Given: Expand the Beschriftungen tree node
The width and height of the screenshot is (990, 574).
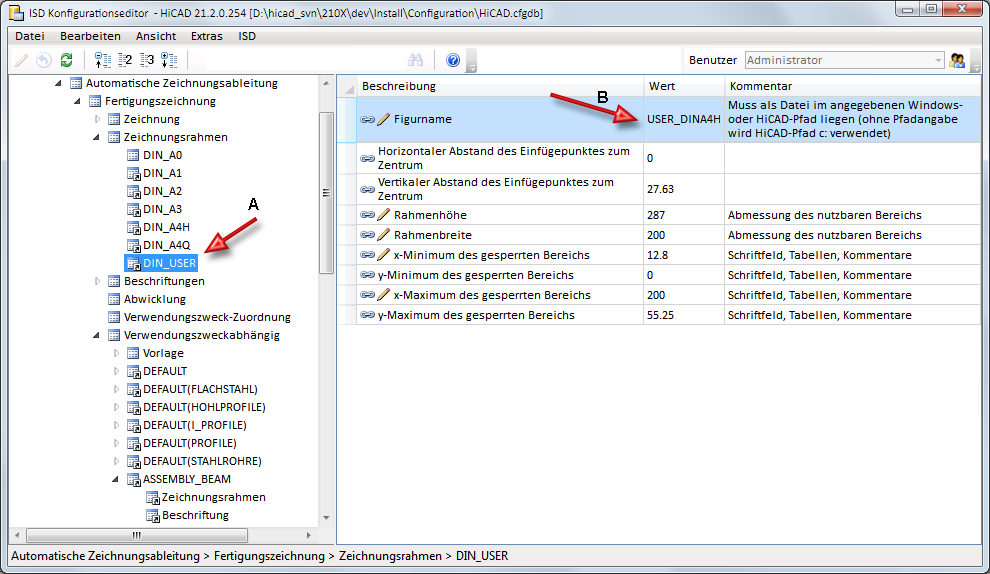Looking at the screenshot, I should click(98, 281).
